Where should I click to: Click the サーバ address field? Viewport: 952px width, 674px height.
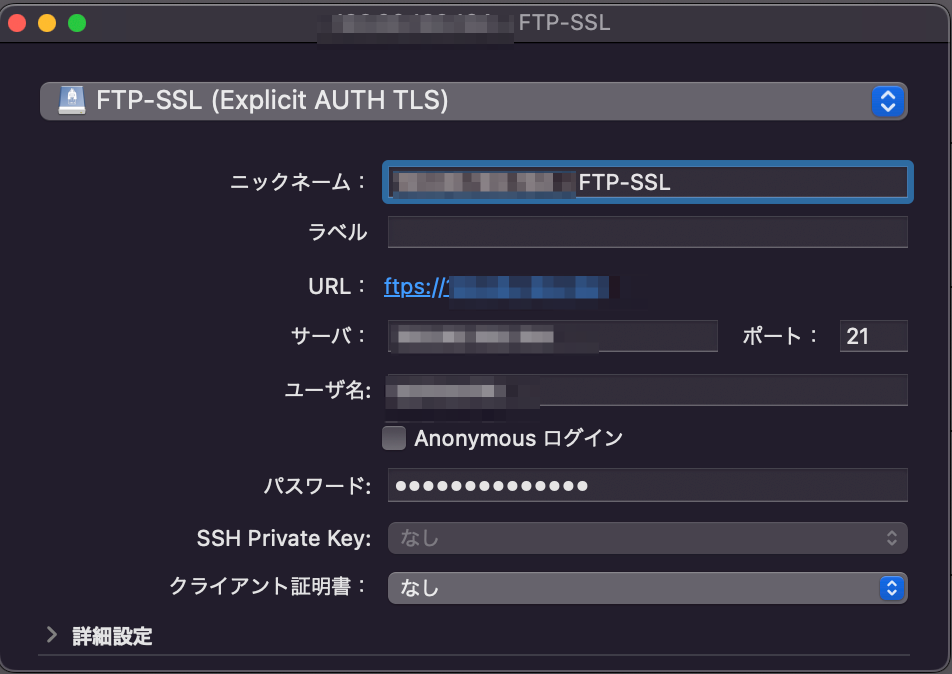552,336
